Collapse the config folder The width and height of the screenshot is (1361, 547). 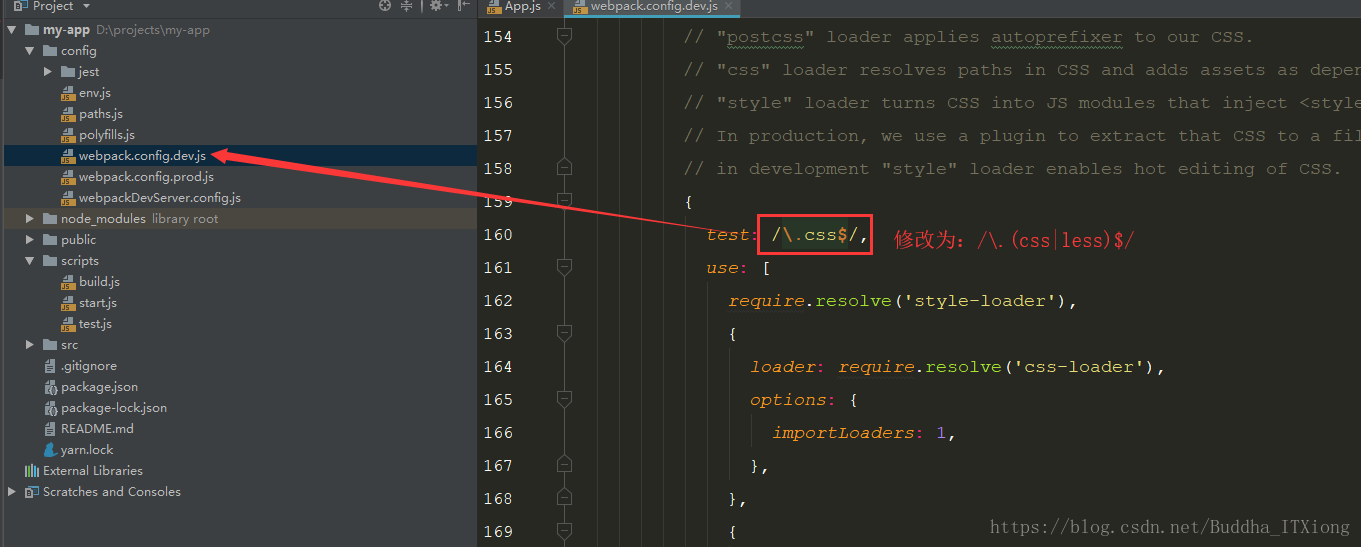pos(30,51)
